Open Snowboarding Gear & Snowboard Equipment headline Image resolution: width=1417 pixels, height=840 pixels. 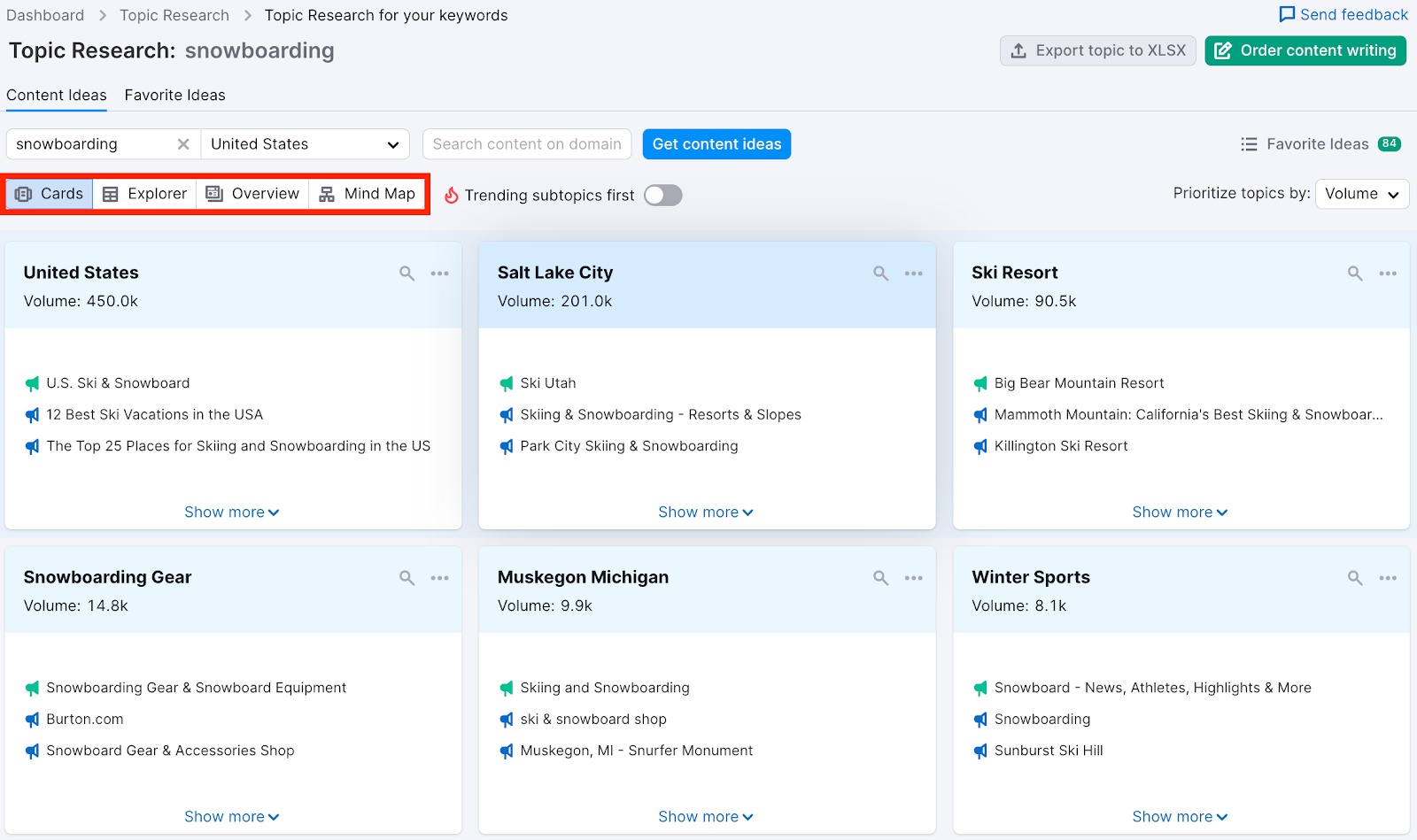(197, 688)
